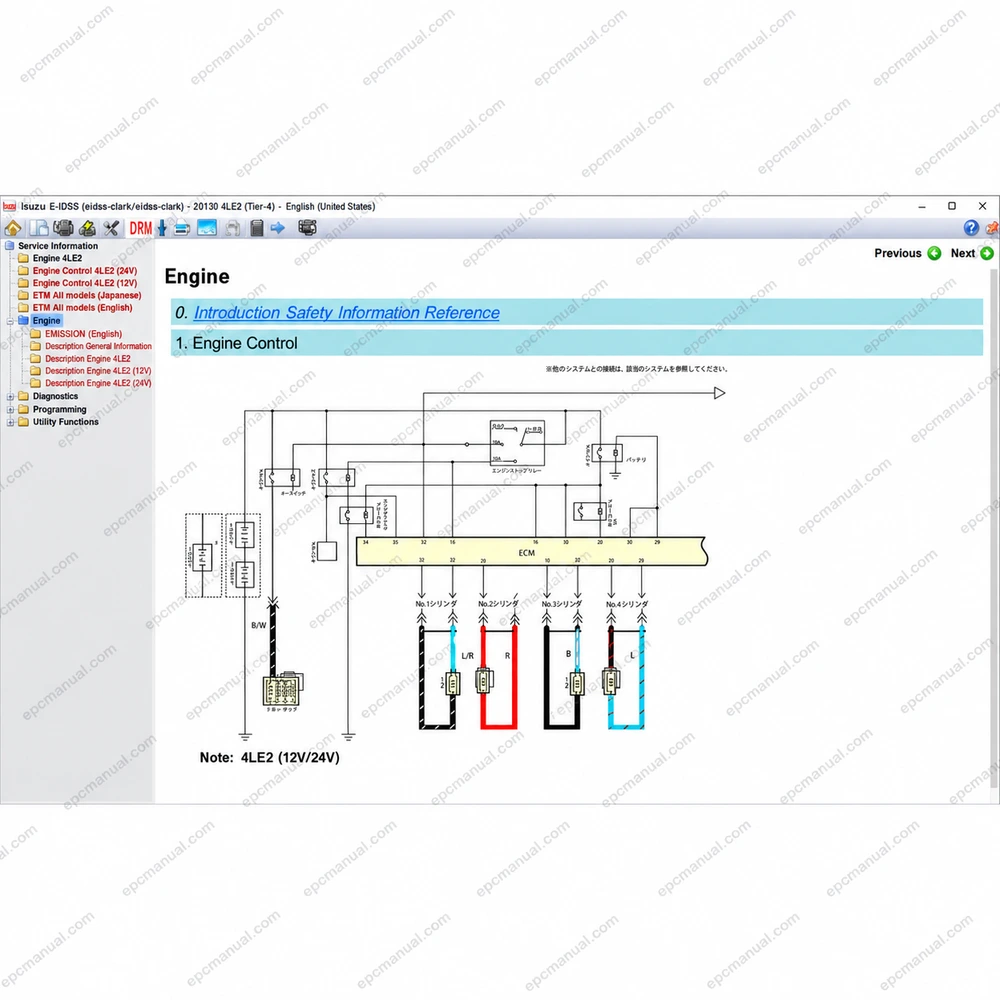Click the Service Information book icon
The height and width of the screenshot is (1000, 1000).
click(10, 246)
